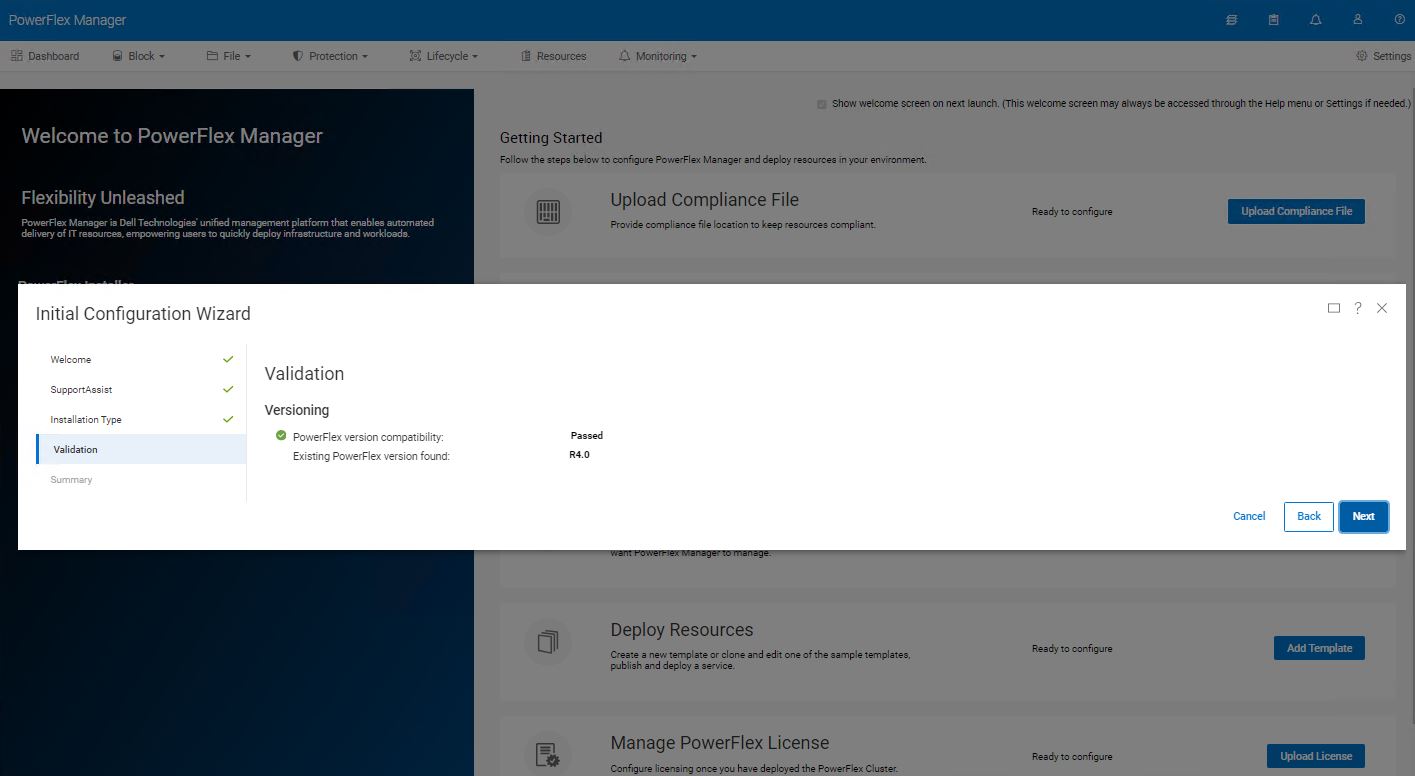Expand the Lifecycle dropdown
Screen dimensions: 1415x776
(x=443, y=56)
